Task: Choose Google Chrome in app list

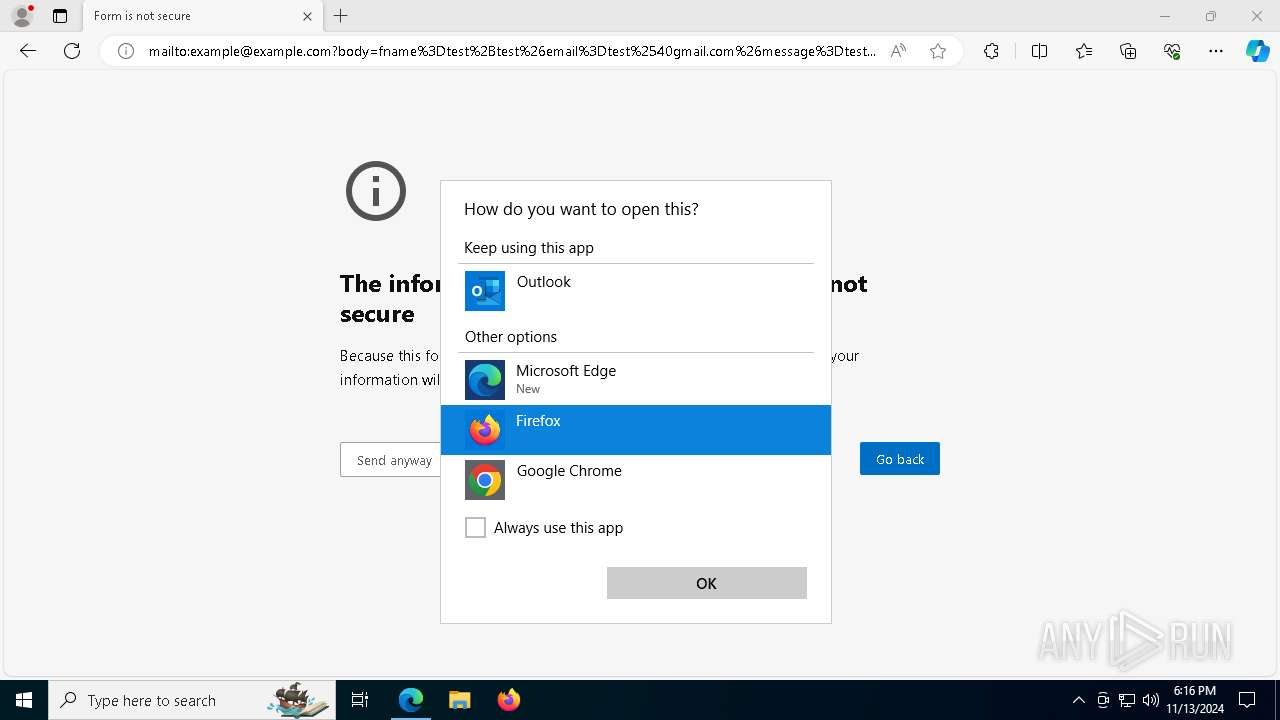Action: click(x=636, y=480)
